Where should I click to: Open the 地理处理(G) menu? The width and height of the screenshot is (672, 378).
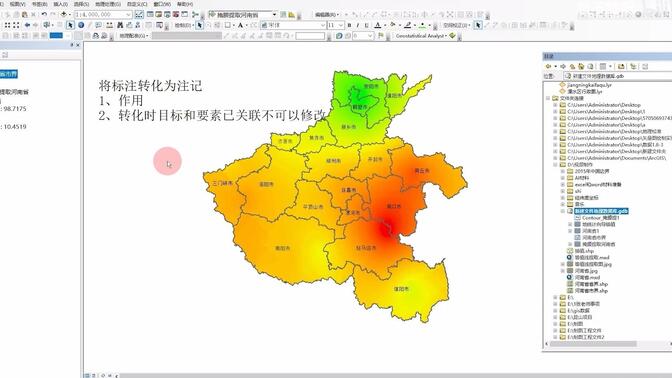pos(108,4)
